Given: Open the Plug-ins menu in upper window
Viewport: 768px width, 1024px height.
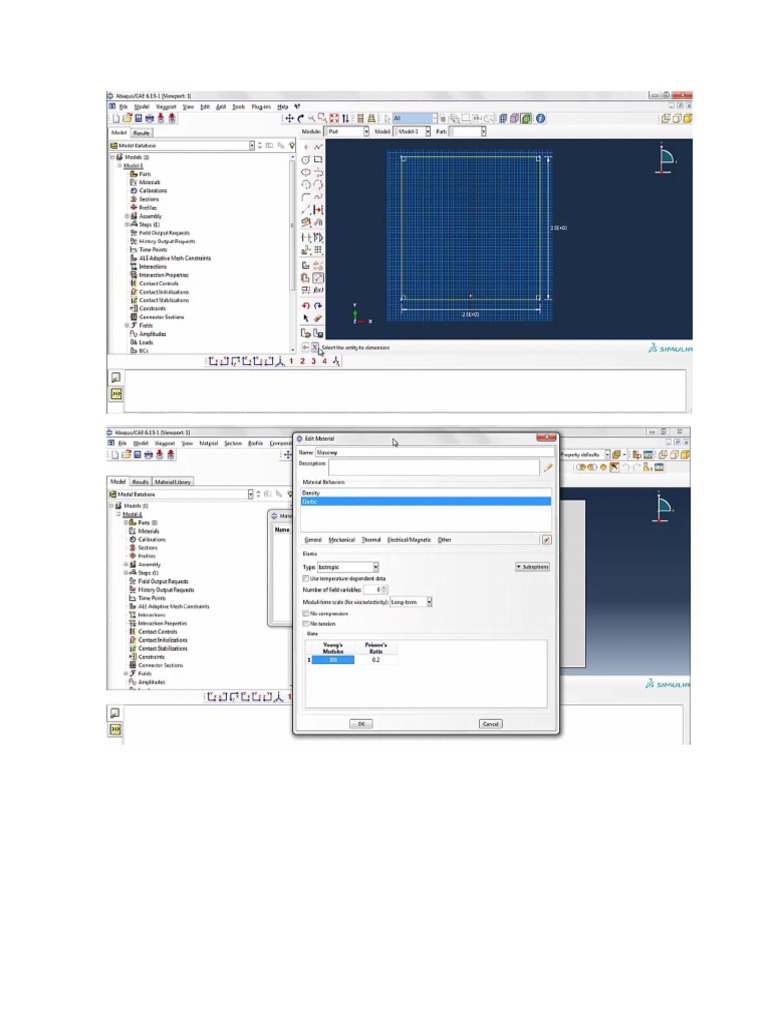Looking at the screenshot, I should click(x=261, y=106).
